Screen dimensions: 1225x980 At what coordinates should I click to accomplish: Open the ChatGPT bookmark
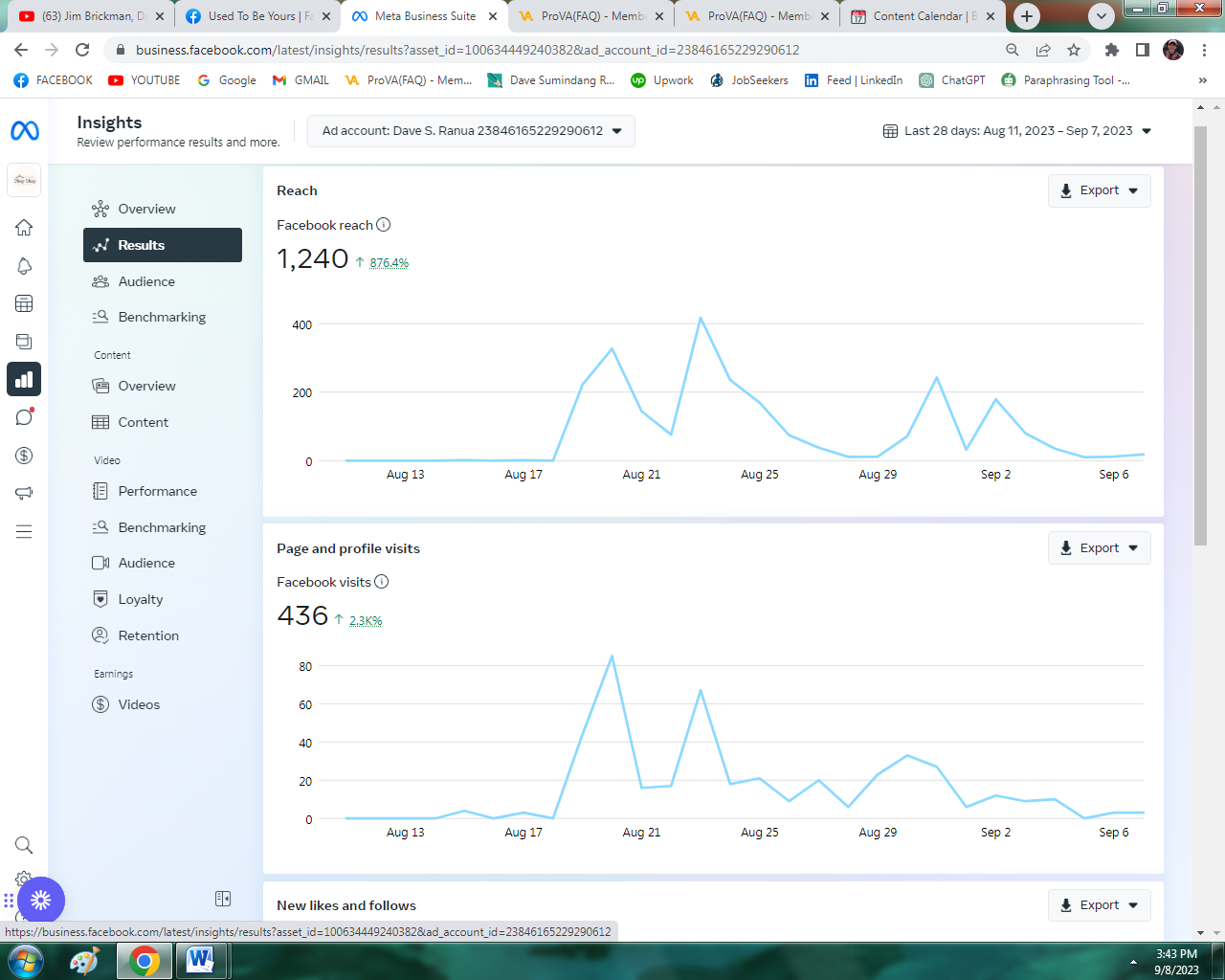[x=952, y=80]
